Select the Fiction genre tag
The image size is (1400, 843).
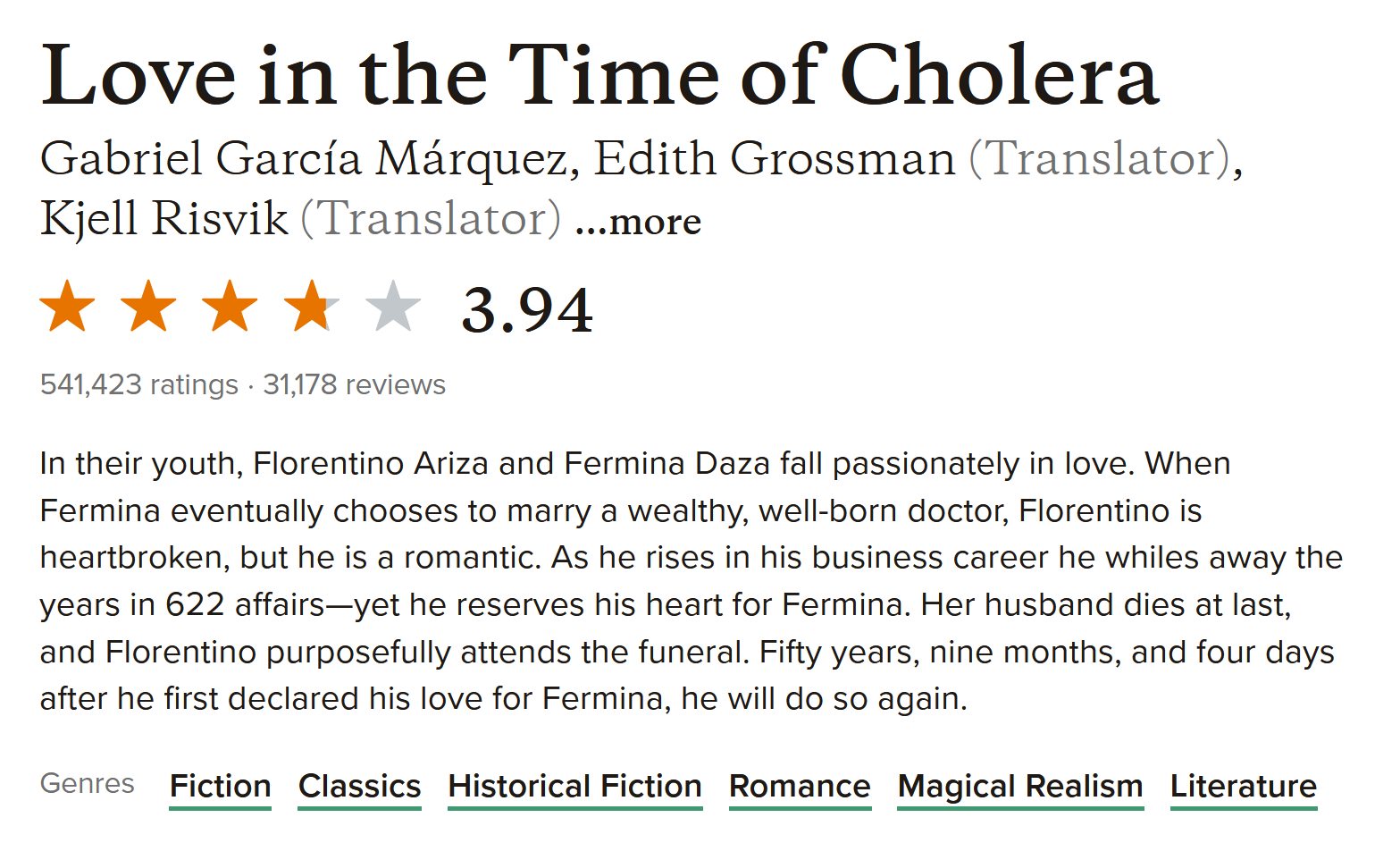click(221, 786)
